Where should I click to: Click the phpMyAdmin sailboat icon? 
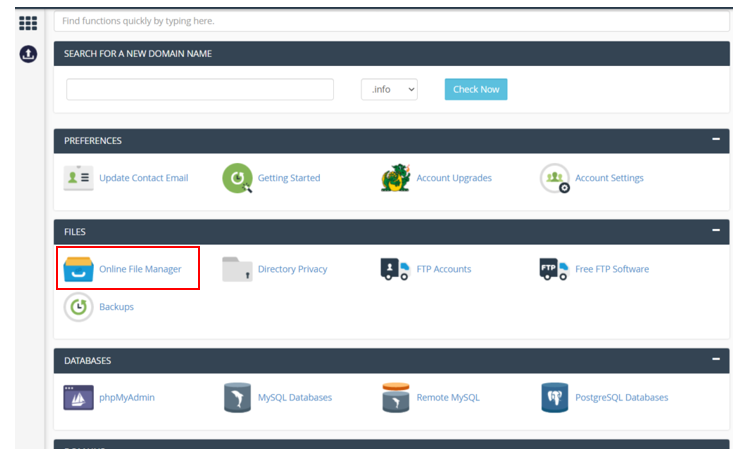78,397
